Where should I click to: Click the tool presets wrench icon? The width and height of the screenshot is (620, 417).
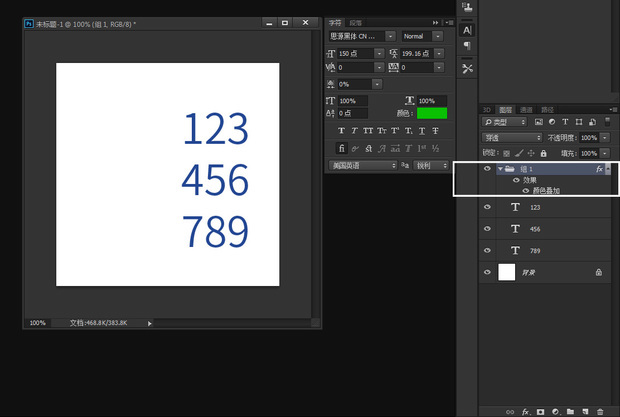pos(467,68)
